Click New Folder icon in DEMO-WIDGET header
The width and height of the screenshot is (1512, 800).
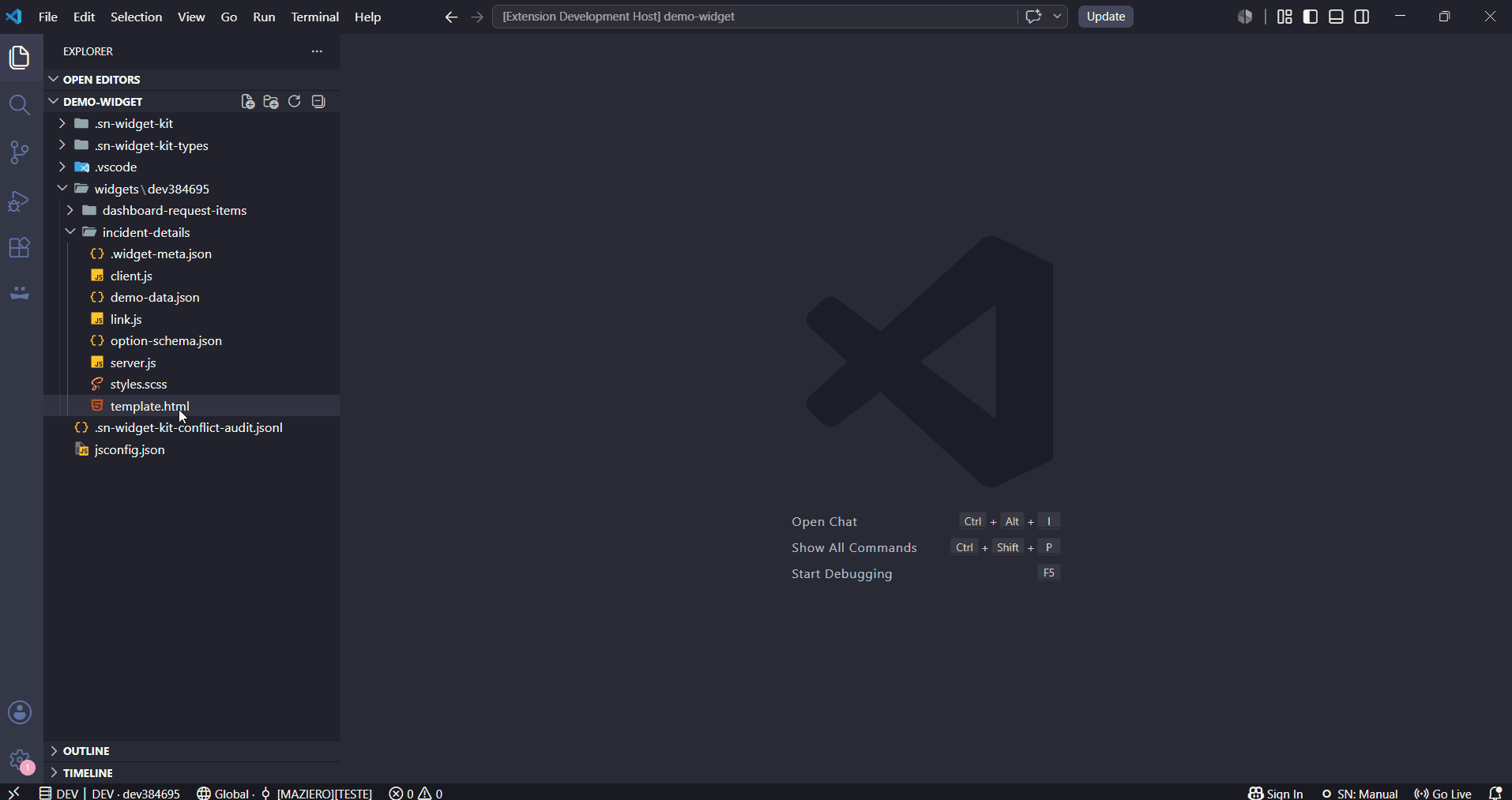271,101
